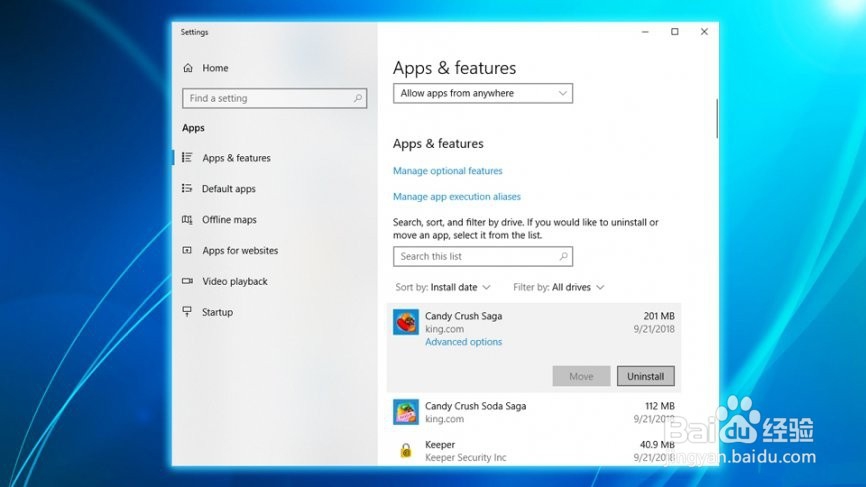Click the Apps for websites sidebar icon
Screen dimensions: 866x487
(187, 250)
